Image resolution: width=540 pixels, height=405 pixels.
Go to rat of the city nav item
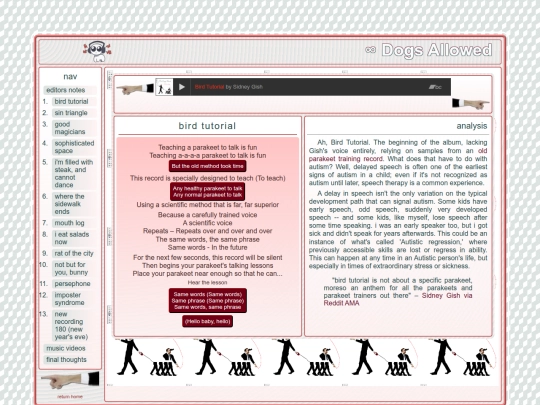[x=74, y=253]
